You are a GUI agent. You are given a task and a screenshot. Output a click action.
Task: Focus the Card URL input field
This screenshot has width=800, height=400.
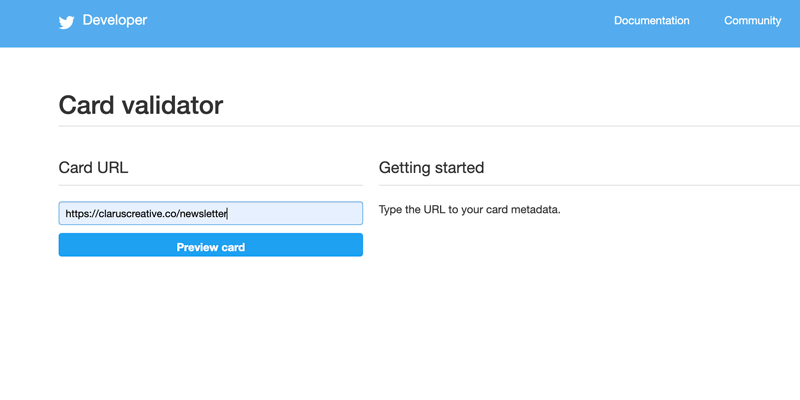pos(211,213)
